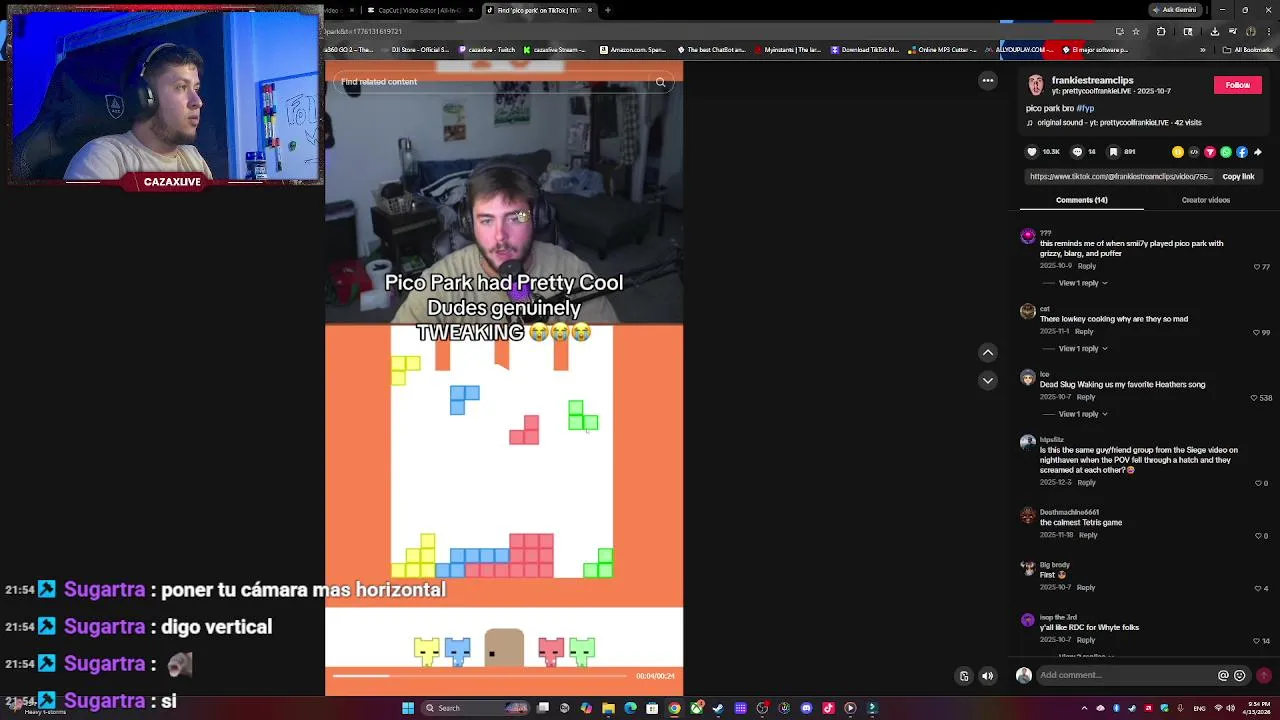Open the frankiestreamclips profile name
This screenshot has width=1280, height=720.
(x=1092, y=80)
